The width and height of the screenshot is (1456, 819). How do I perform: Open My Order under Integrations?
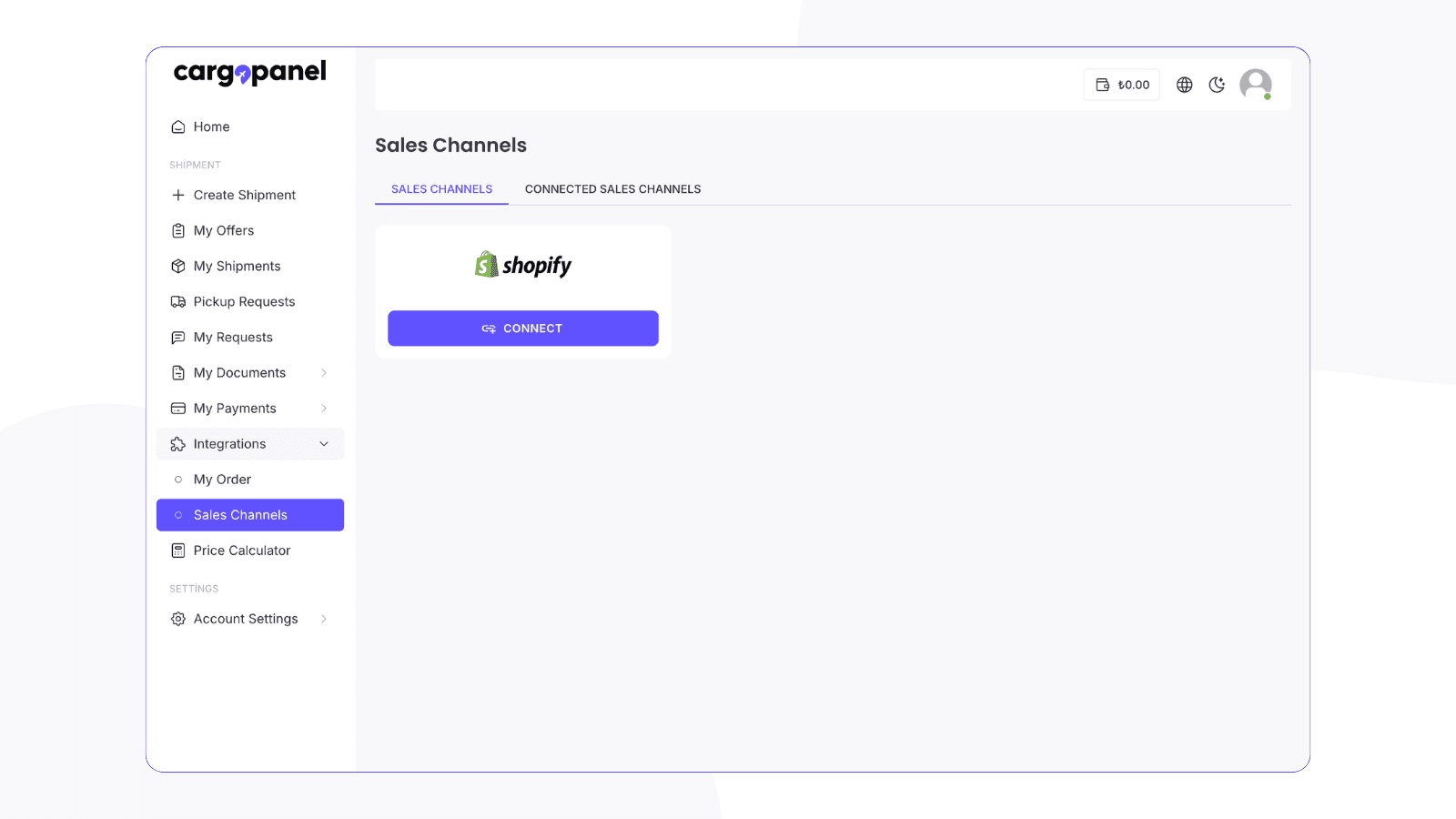tap(222, 479)
